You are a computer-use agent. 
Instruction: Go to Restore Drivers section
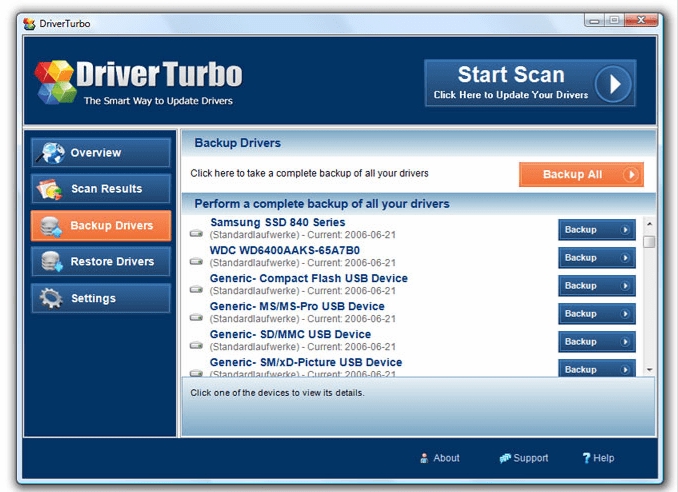pyautogui.click(x=101, y=262)
